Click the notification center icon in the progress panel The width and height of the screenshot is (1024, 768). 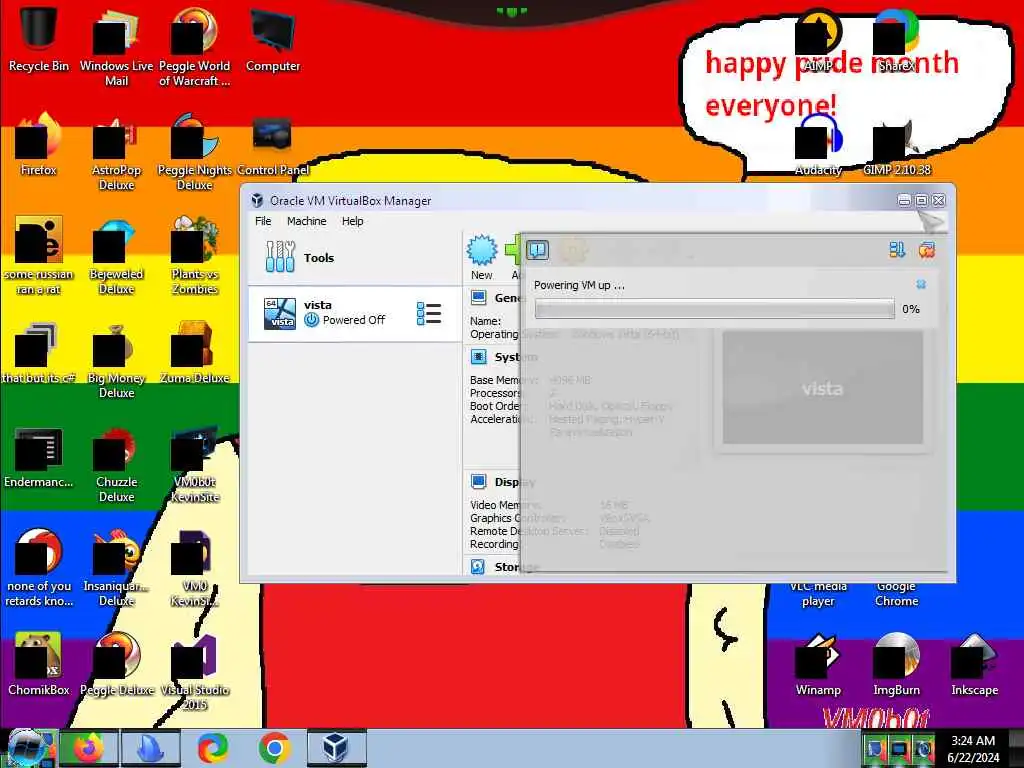click(x=537, y=250)
